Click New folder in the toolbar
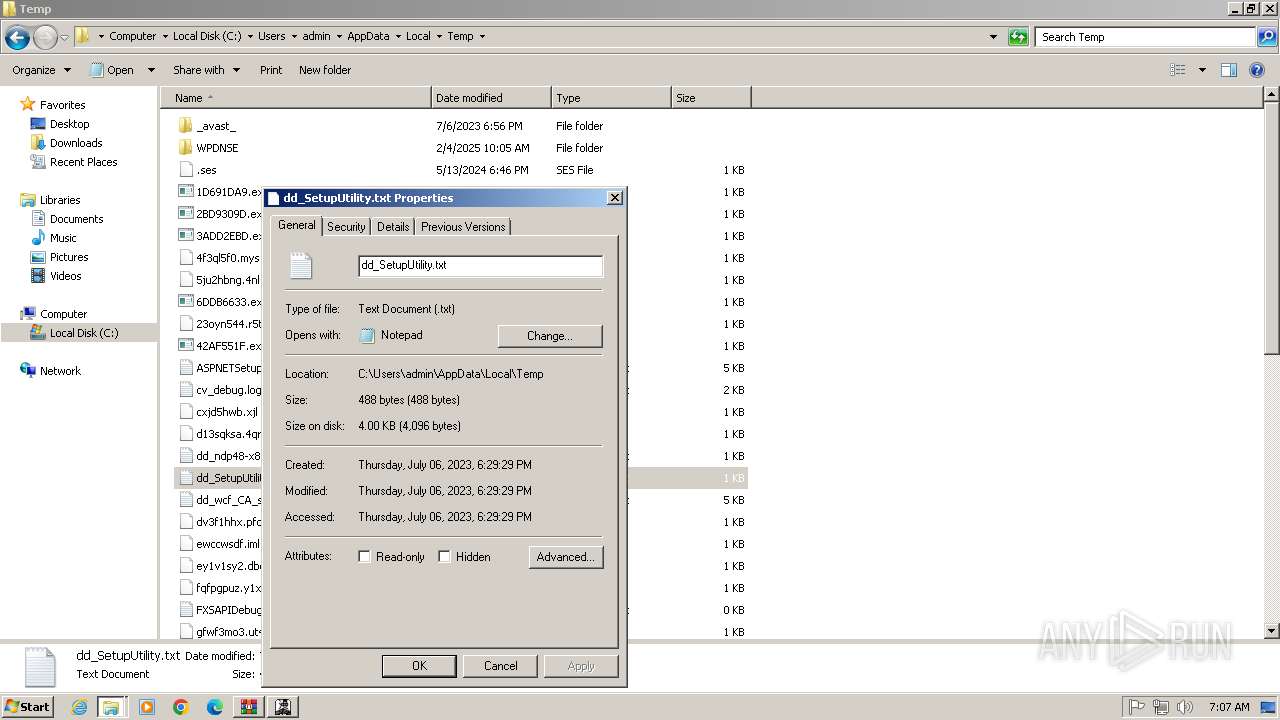This screenshot has width=1280, height=720. [325, 70]
